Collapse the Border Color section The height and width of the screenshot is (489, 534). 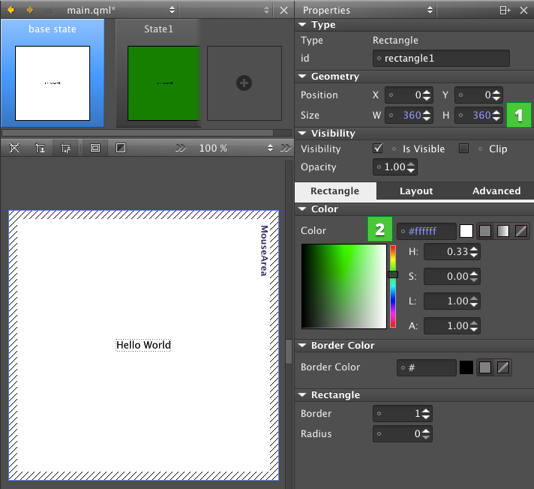[302, 345]
